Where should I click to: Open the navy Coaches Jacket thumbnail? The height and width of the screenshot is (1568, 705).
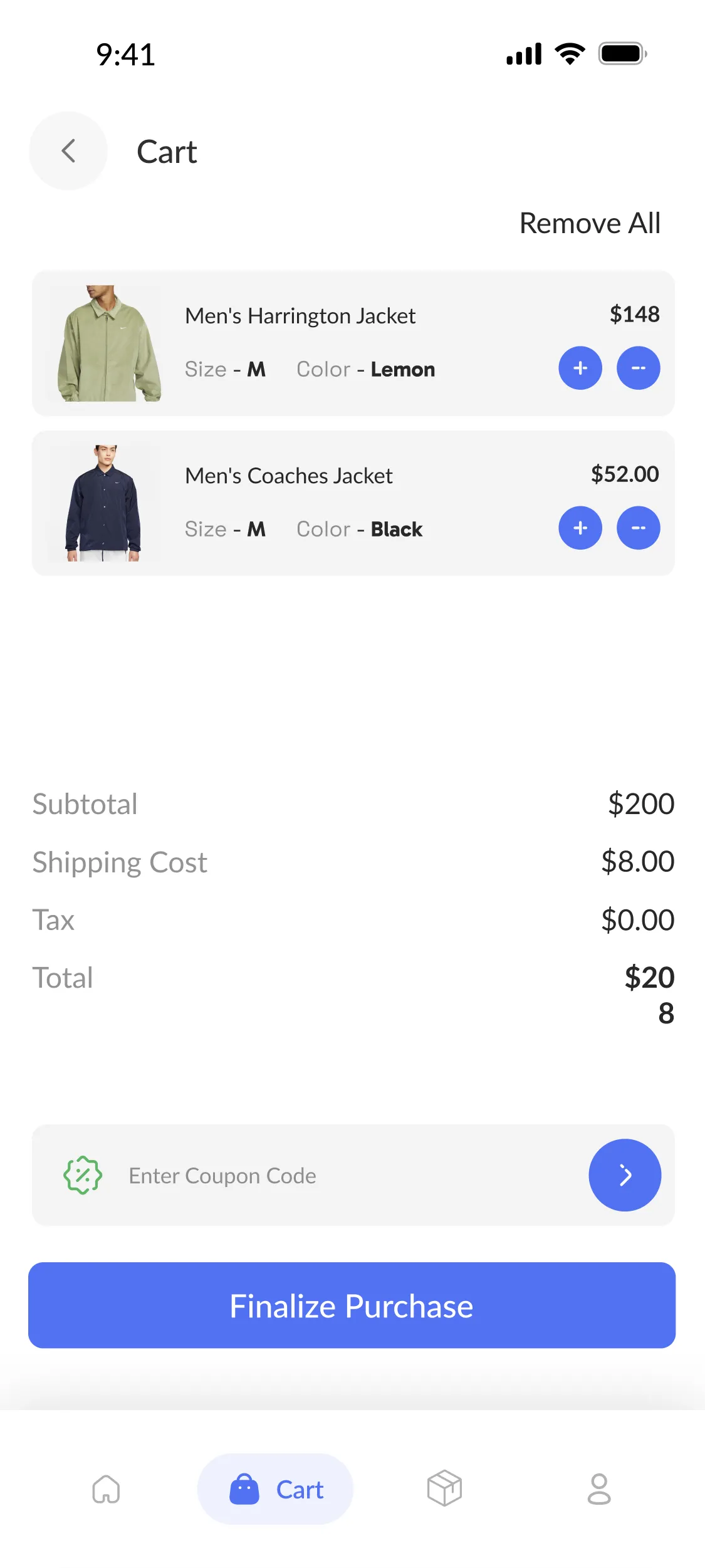click(x=105, y=503)
